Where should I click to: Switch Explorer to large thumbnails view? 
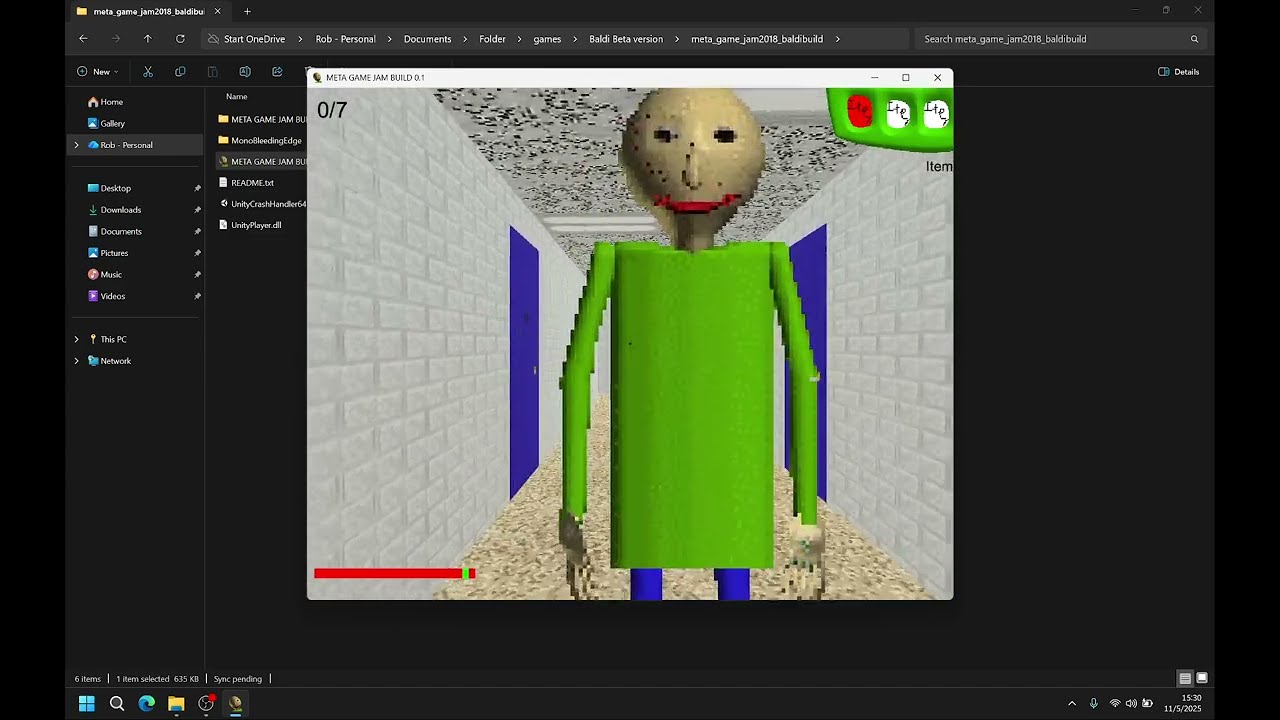[1202, 678]
